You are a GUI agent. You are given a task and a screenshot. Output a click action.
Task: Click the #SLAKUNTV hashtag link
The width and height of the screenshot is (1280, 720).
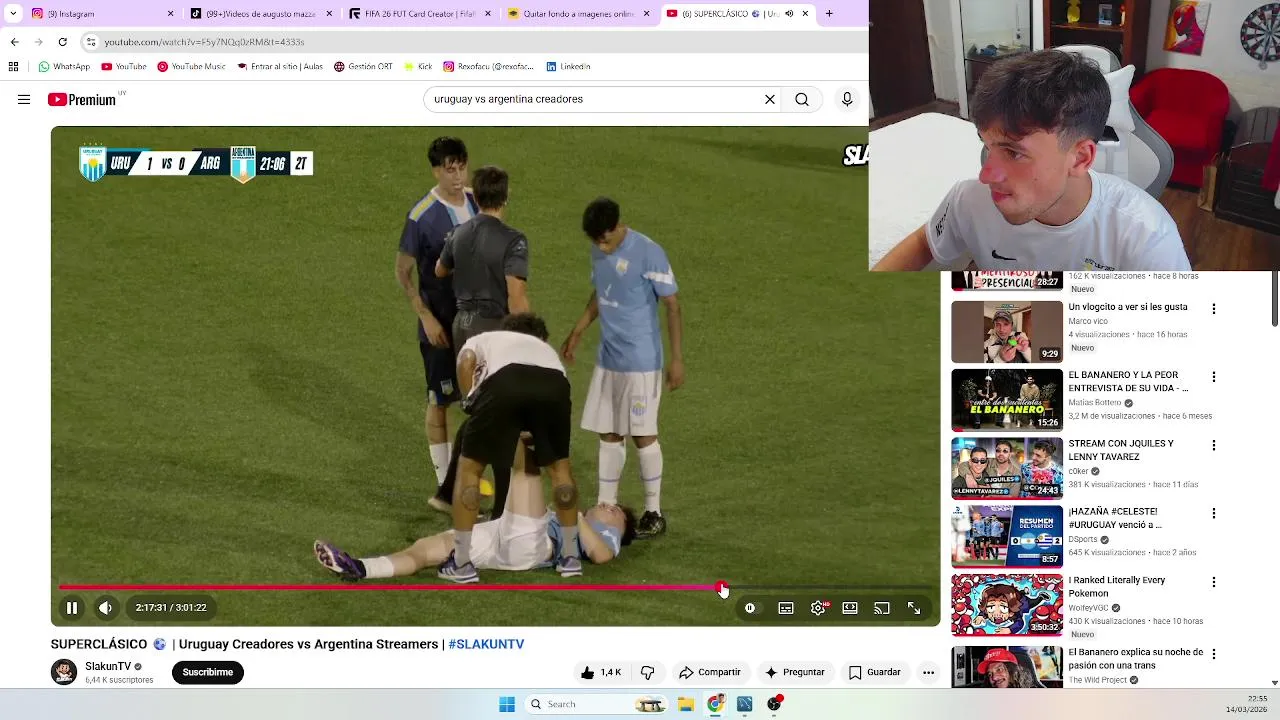coord(486,644)
